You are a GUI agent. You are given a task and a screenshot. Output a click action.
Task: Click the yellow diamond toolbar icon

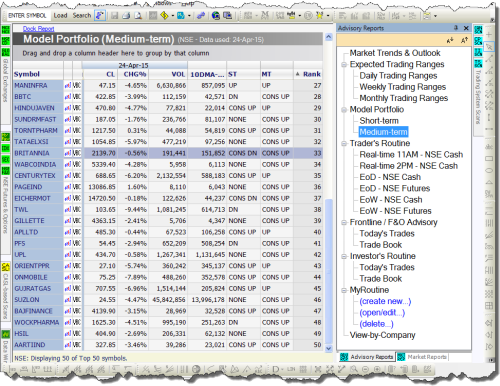pyautogui.click(x=164, y=15)
